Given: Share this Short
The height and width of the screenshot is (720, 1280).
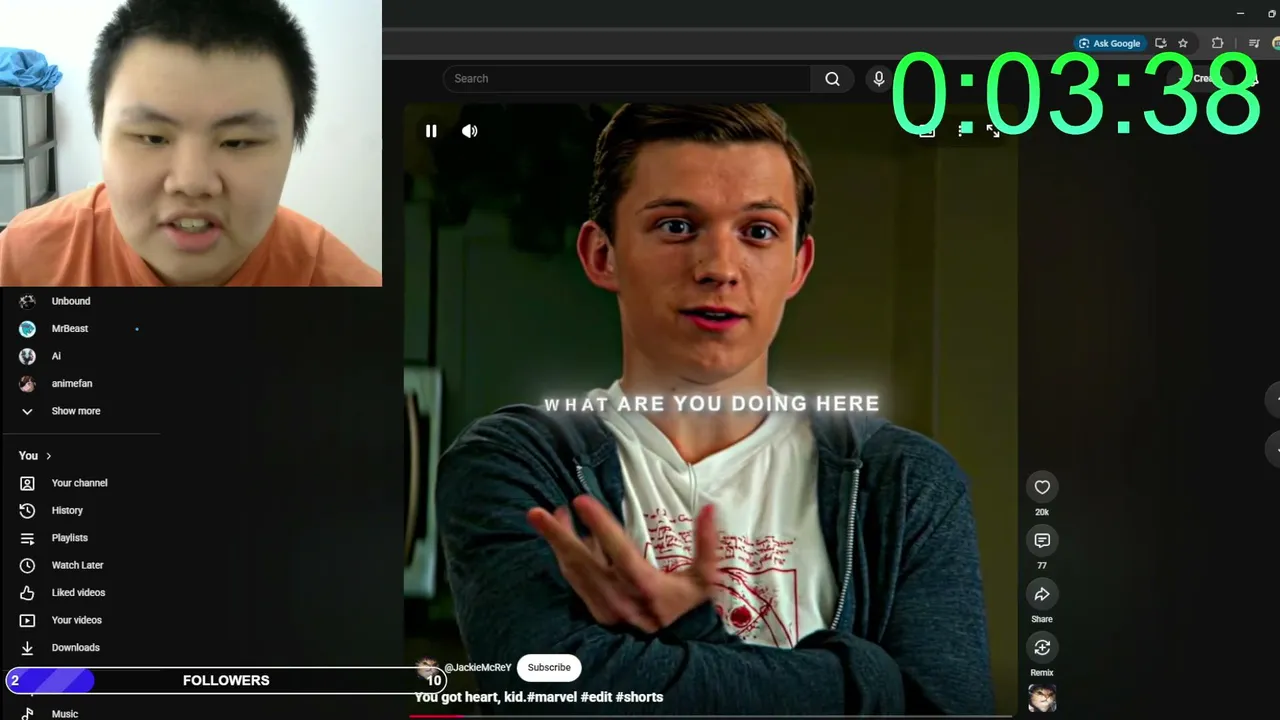Looking at the screenshot, I should [x=1042, y=595].
